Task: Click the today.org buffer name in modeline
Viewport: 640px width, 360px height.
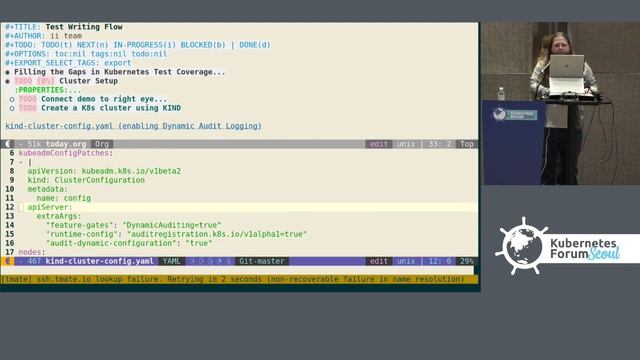Action: tap(66, 144)
